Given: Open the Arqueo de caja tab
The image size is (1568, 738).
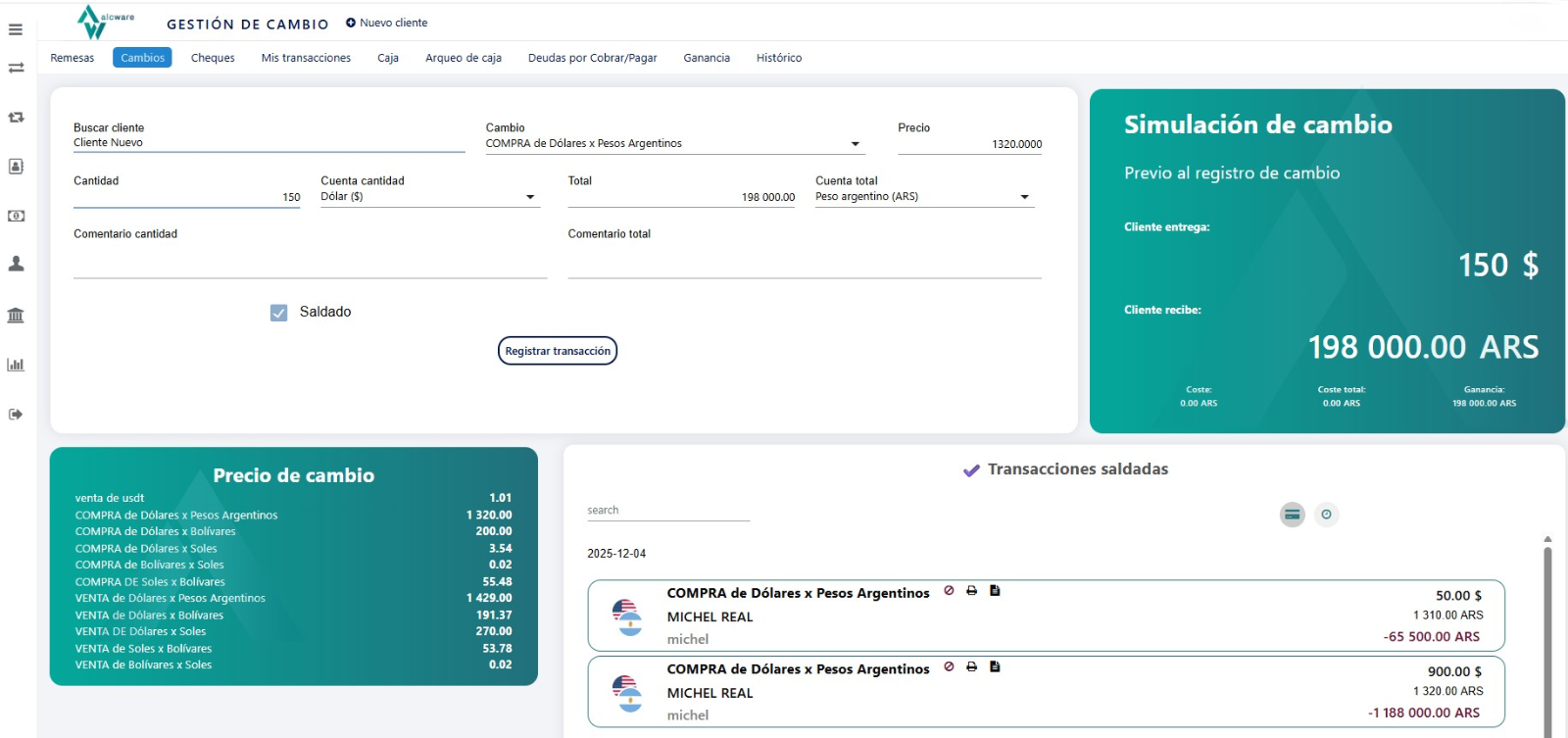Looking at the screenshot, I should click(x=463, y=58).
